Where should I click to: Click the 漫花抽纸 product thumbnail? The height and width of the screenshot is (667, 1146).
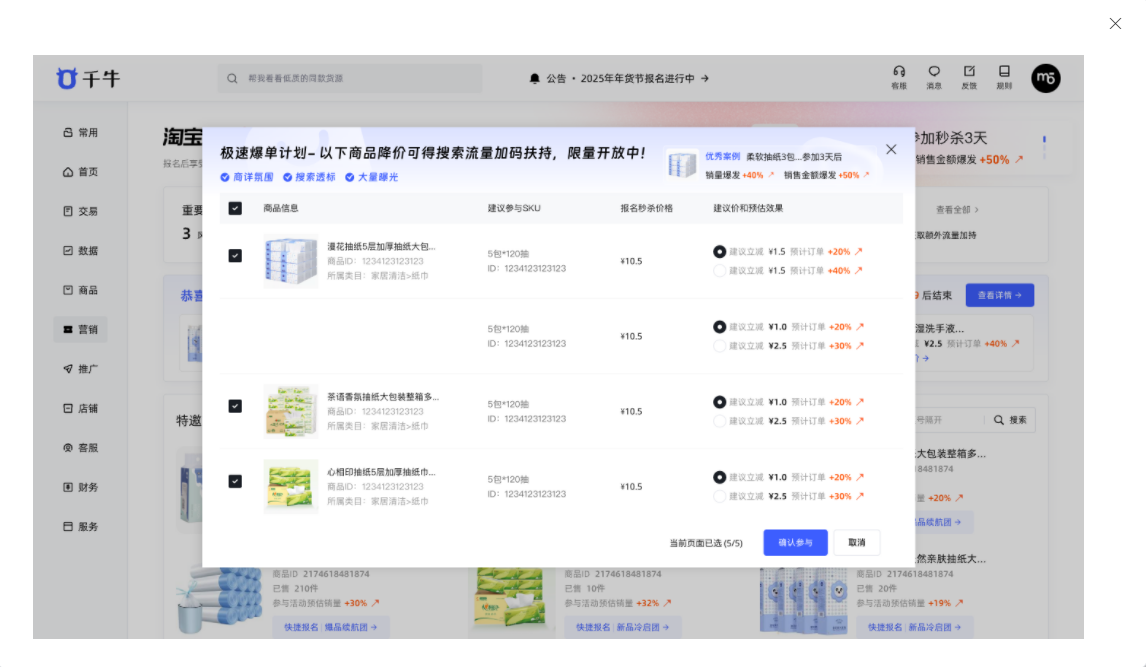(x=291, y=261)
